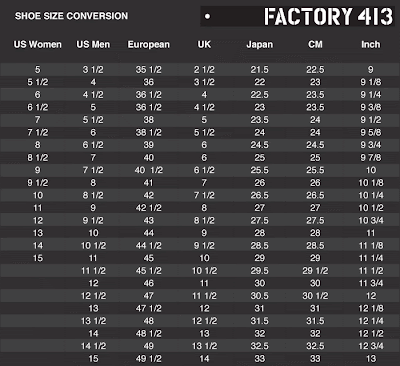Click European size 40 1/2 cell

(x=149, y=170)
